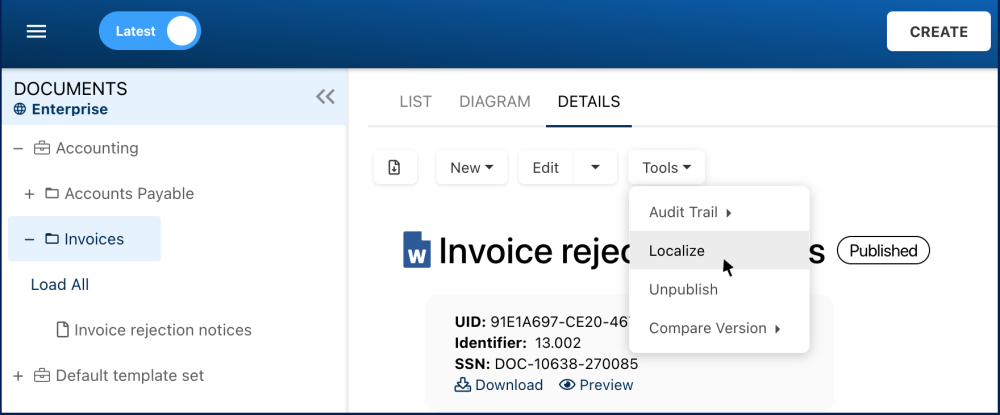The image size is (1000, 415).
Task: Switch to the LIST tab
Action: [416, 101]
